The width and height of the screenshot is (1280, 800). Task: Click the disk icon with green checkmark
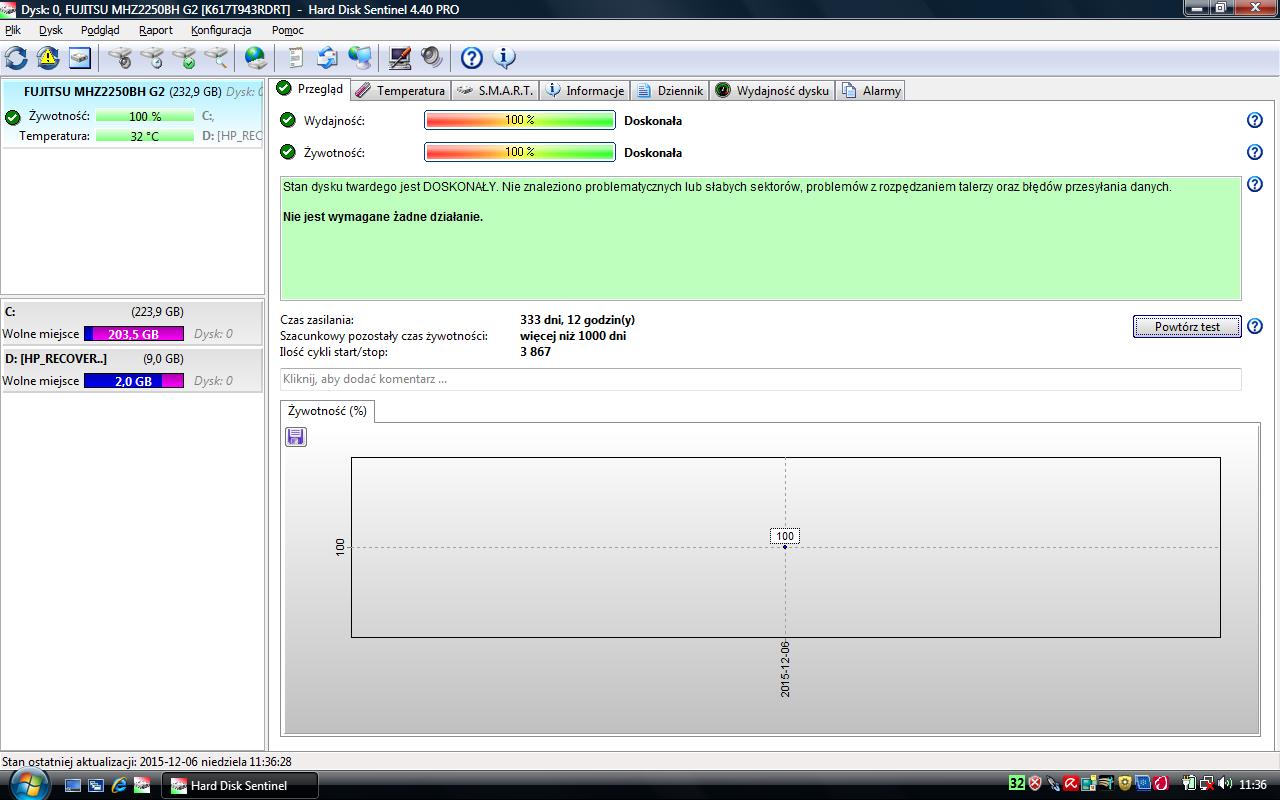(x=184, y=57)
